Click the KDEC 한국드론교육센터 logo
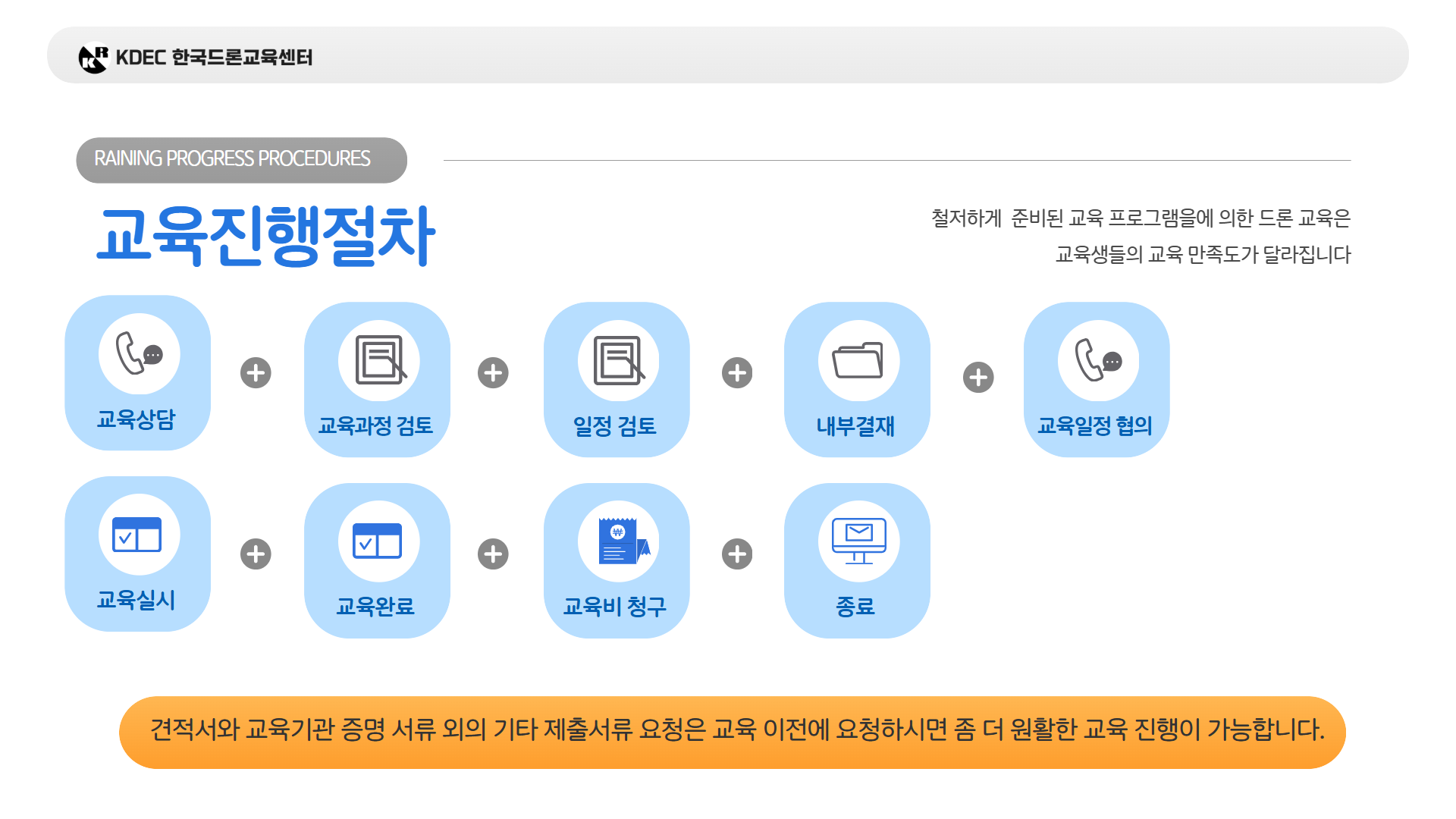 point(201,55)
